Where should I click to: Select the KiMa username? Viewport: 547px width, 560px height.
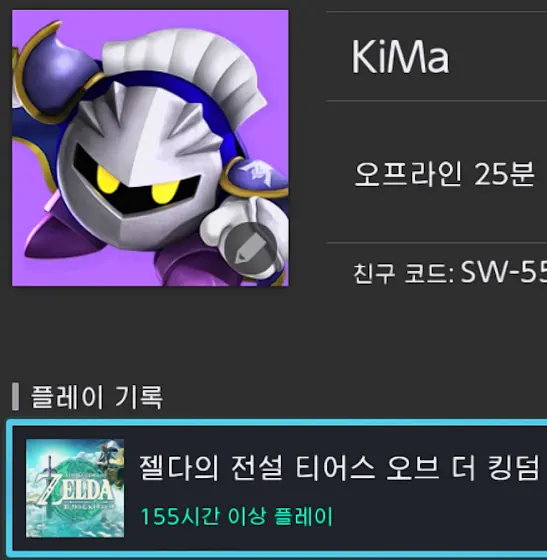(400, 57)
